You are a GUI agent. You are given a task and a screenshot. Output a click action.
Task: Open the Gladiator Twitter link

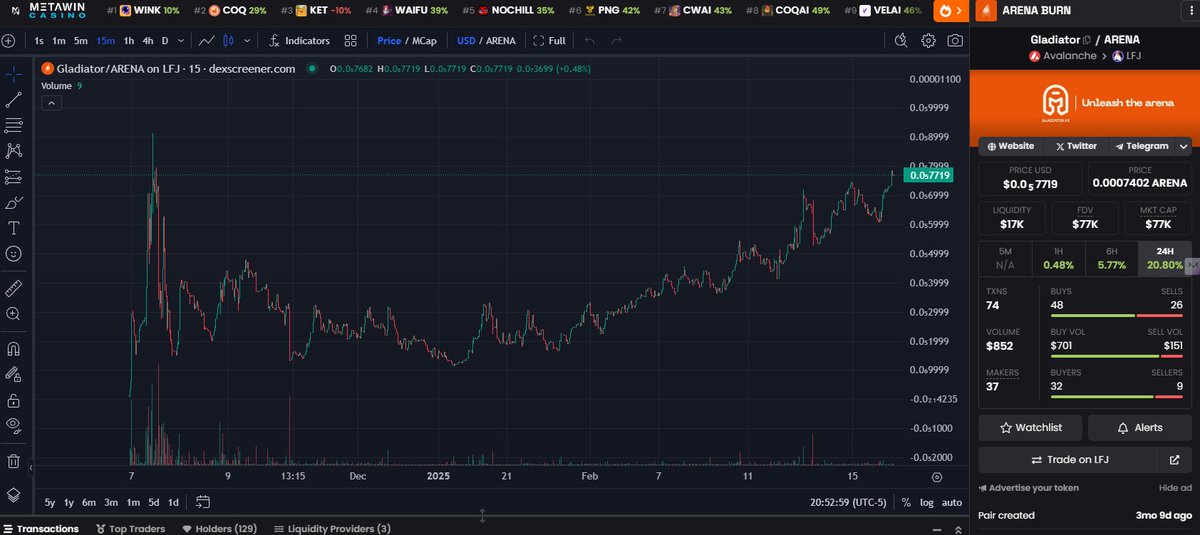pos(1075,146)
